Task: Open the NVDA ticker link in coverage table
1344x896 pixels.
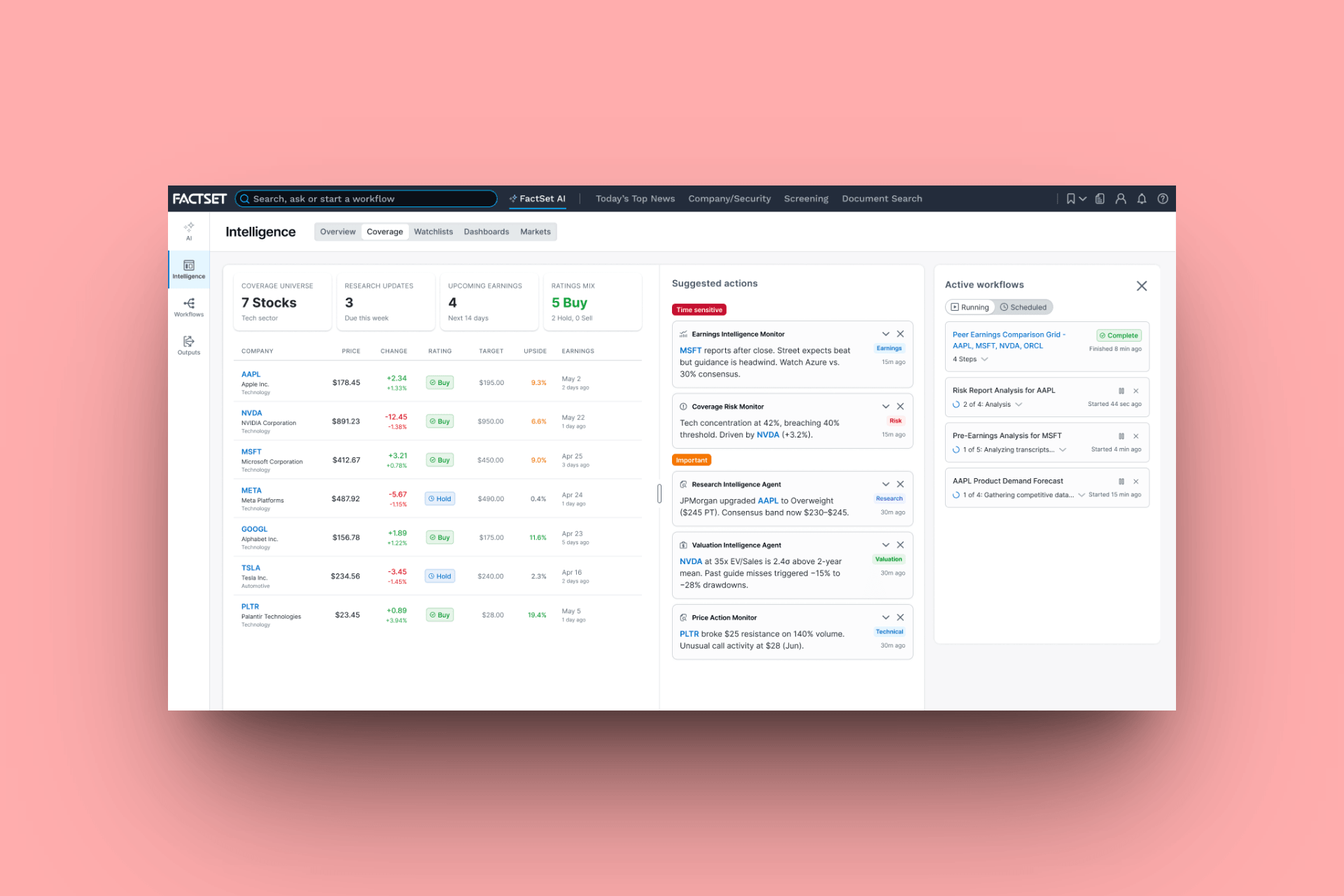Action: tap(251, 413)
